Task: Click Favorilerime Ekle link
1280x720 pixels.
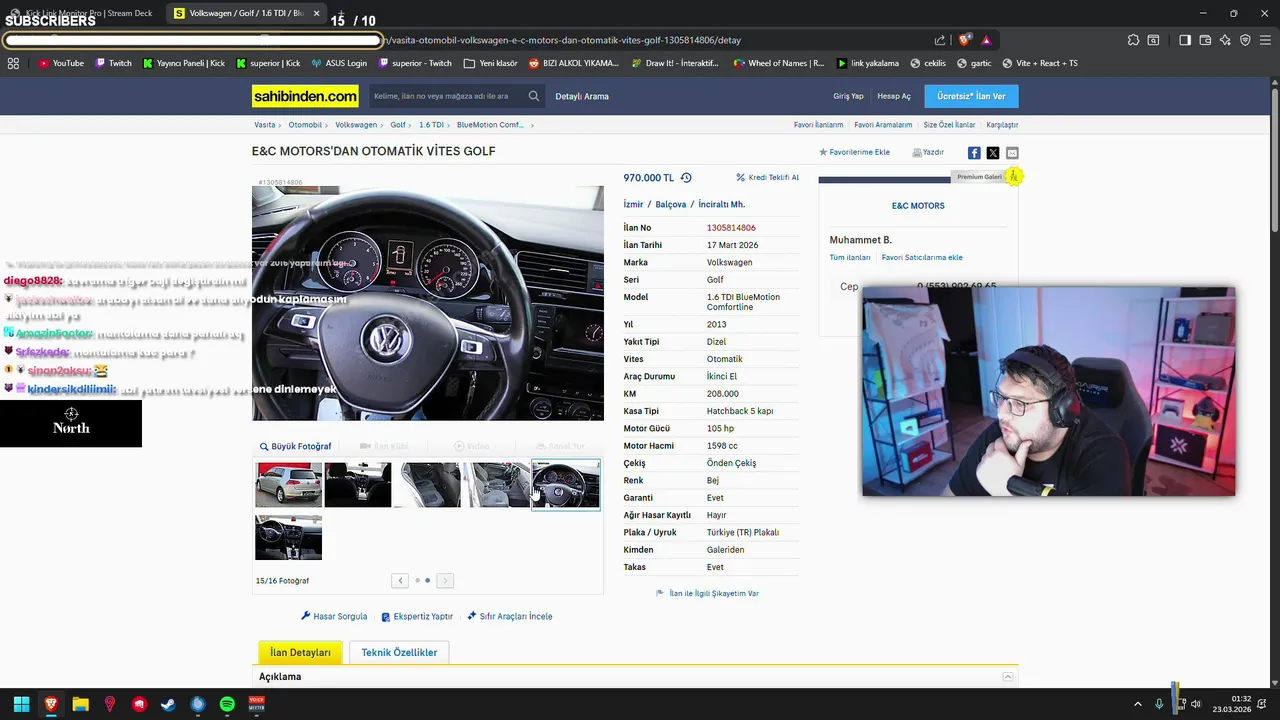Action: click(854, 152)
